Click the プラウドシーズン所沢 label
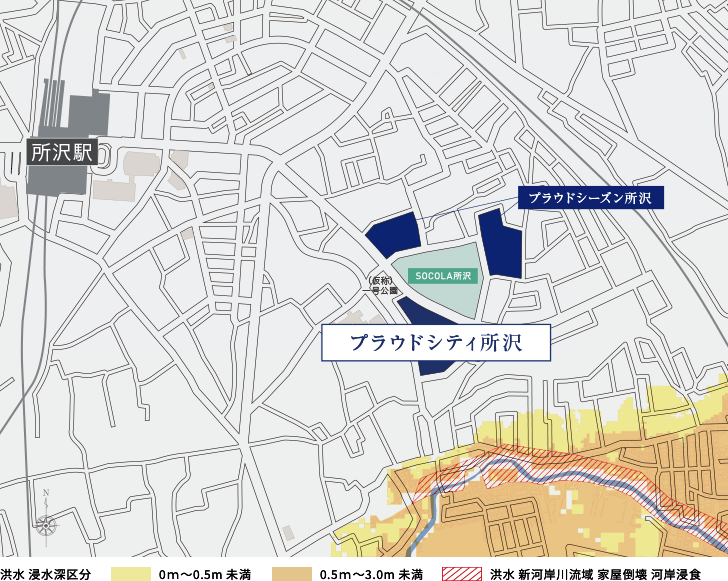 tap(591, 198)
